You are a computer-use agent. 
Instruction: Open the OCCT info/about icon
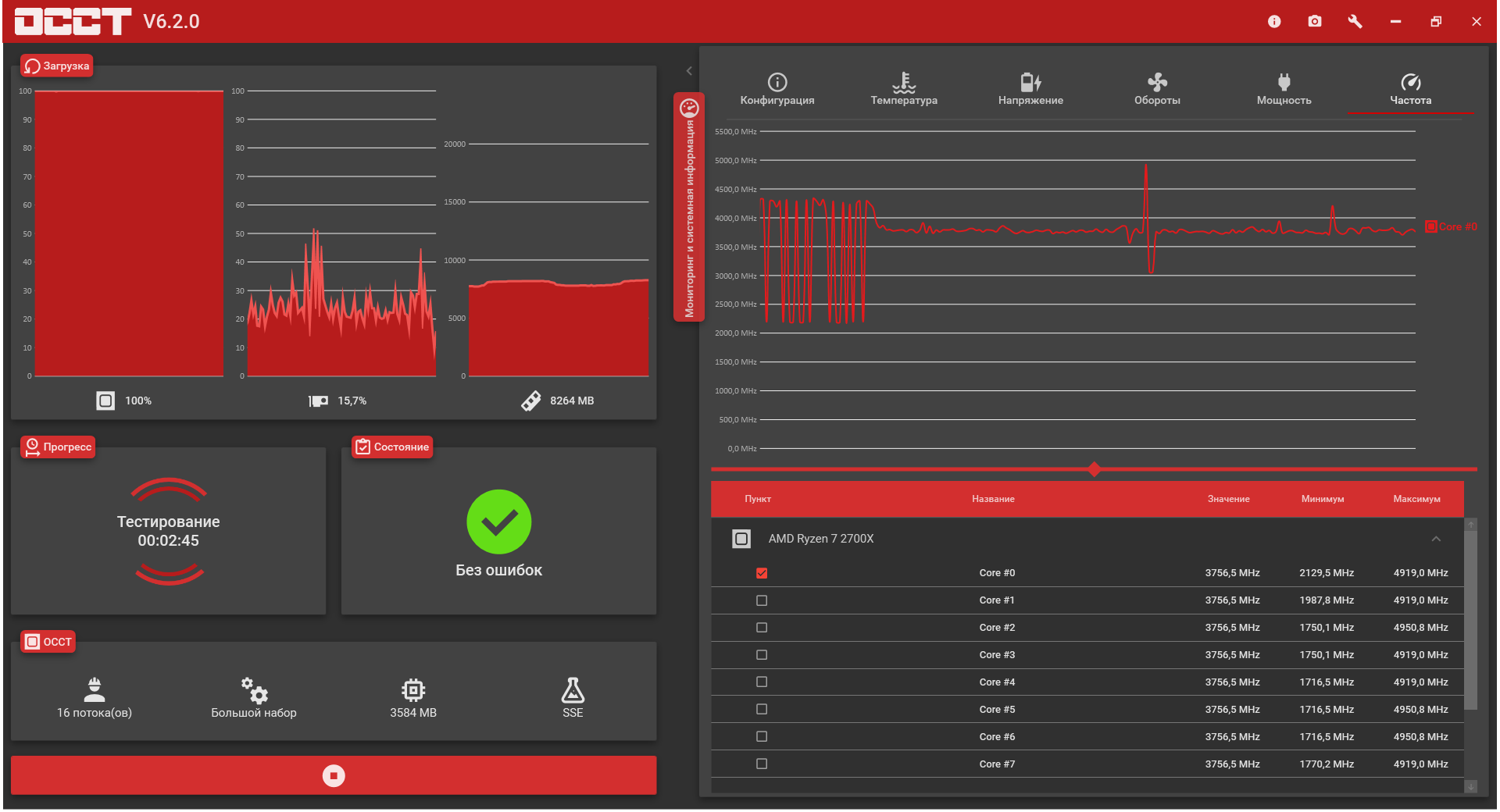point(1274,22)
